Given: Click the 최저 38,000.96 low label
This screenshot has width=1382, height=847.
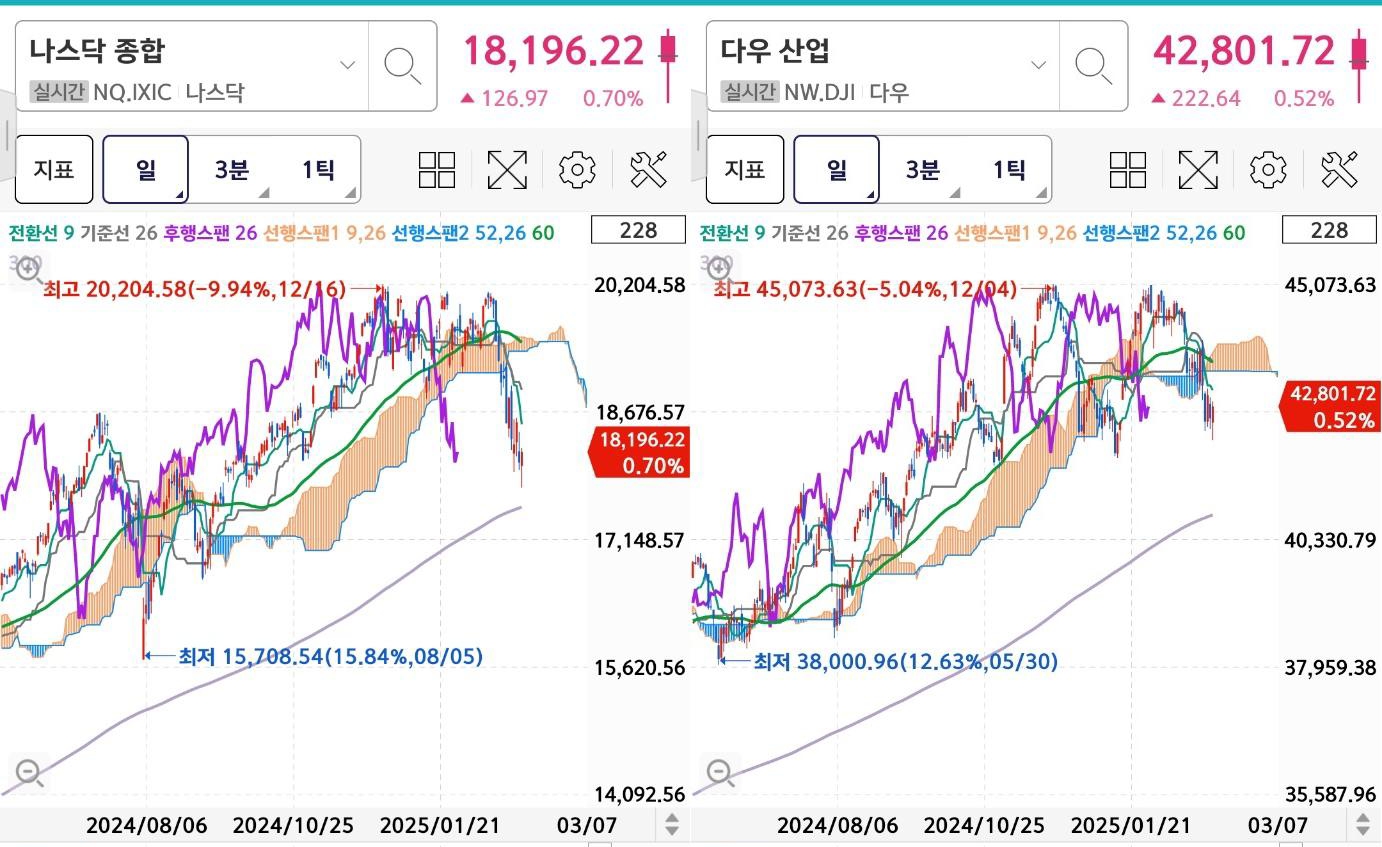Looking at the screenshot, I should pyautogui.click(x=905, y=662).
